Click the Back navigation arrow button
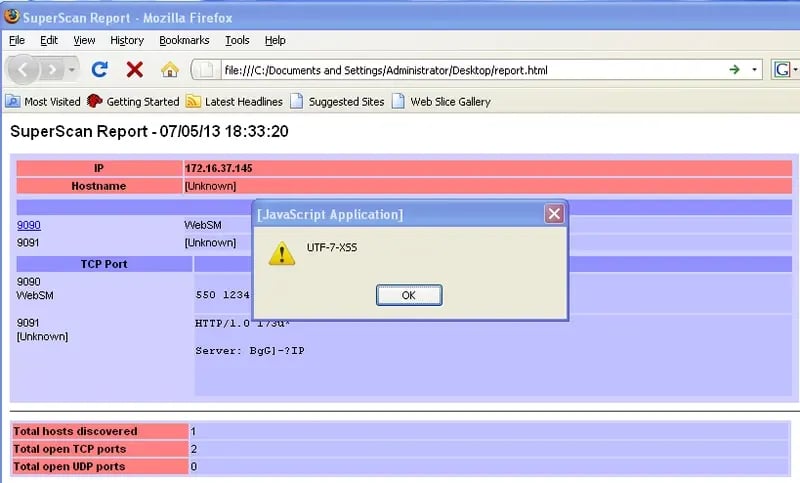This screenshot has width=800, height=483. (25, 69)
